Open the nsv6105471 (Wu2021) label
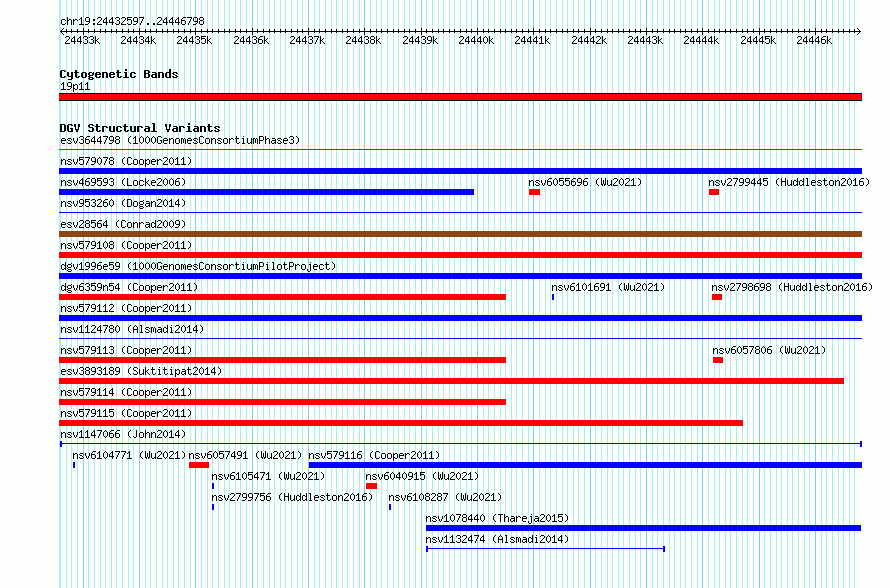Image resolution: width=890 pixels, height=588 pixels. click(x=268, y=476)
